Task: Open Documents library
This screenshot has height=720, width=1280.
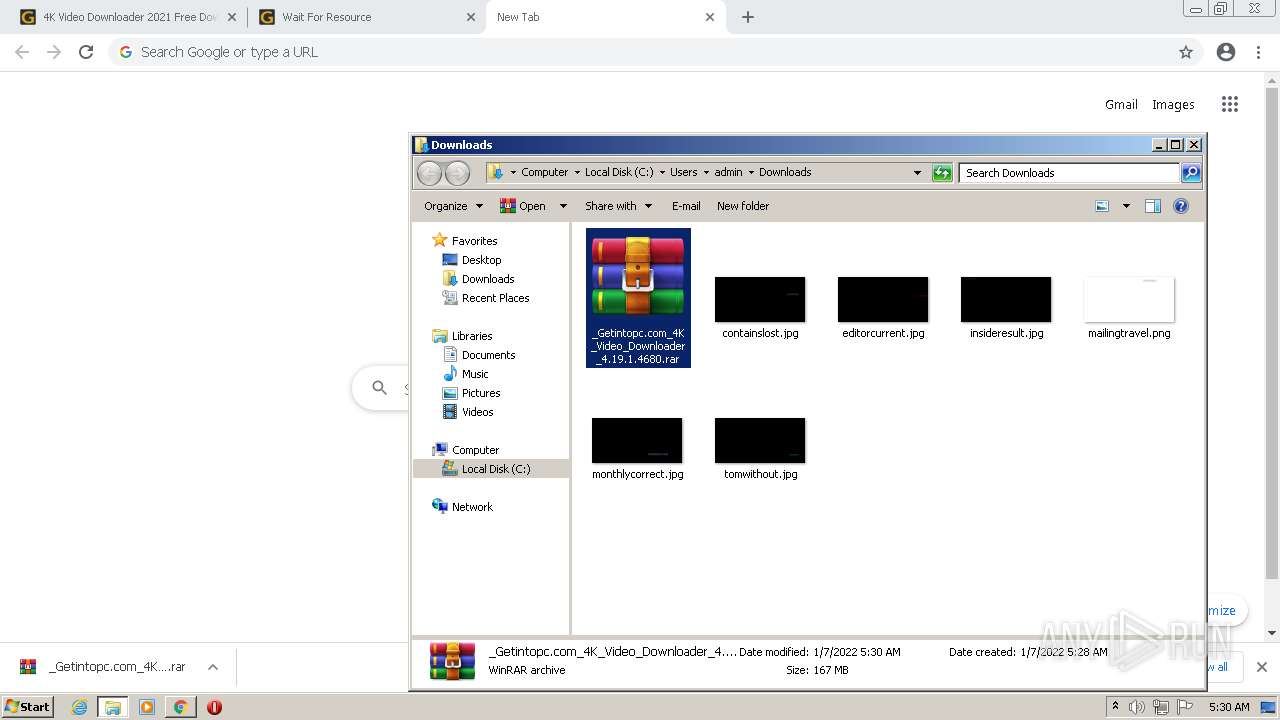Action: pos(488,355)
